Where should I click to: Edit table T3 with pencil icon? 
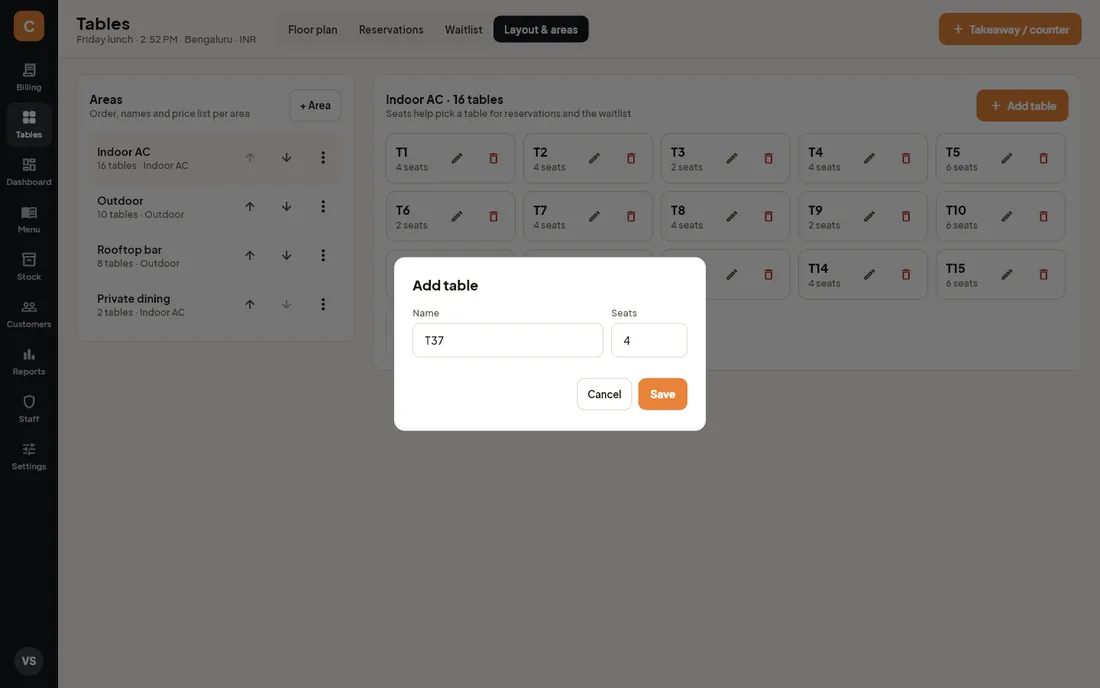[x=732, y=158]
